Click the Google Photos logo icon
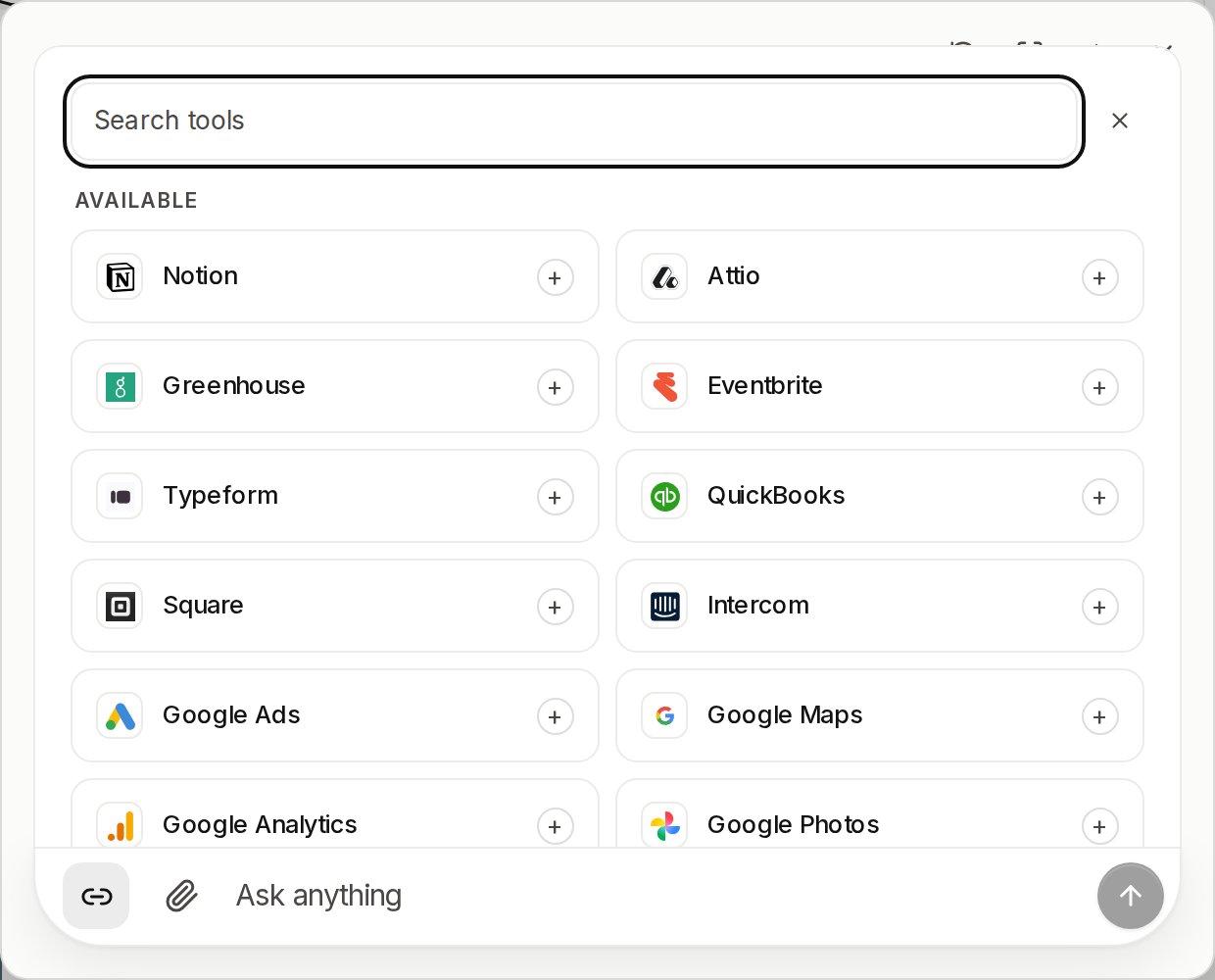 tap(665, 826)
